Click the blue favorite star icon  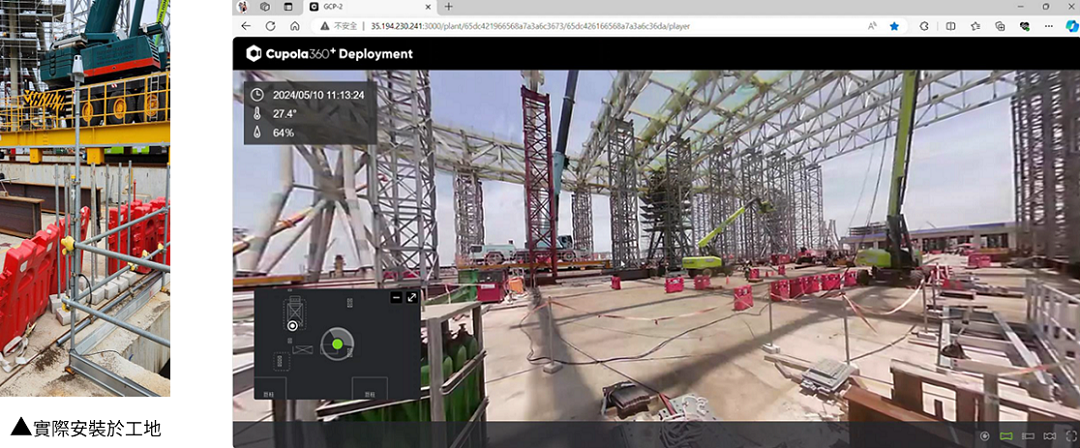pos(894,26)
